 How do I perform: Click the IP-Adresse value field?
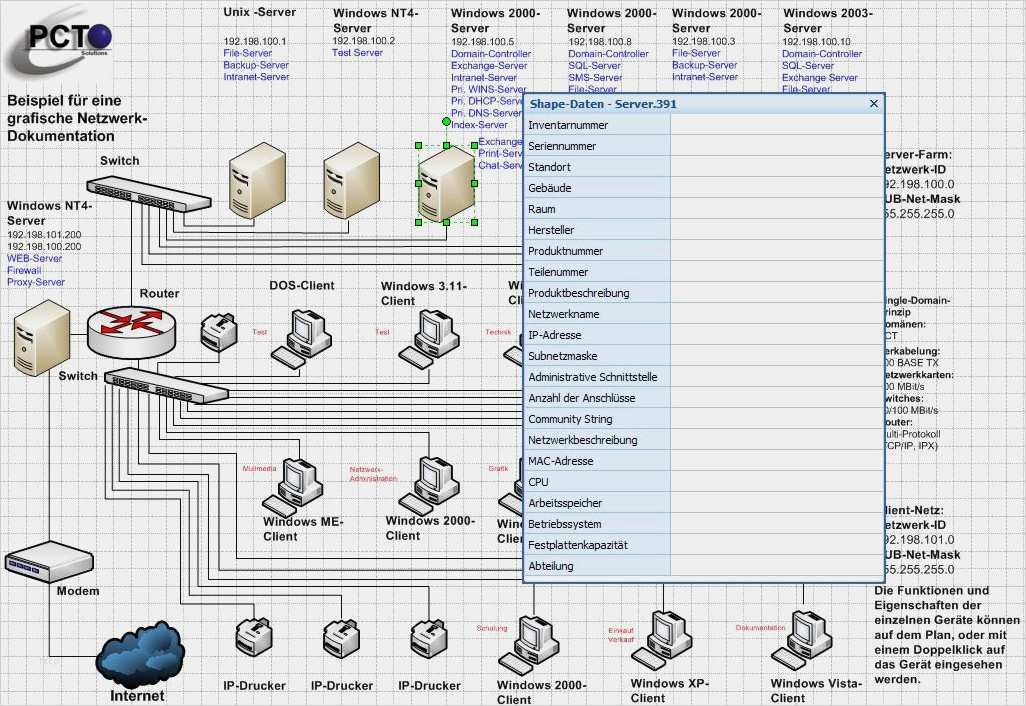[x=777, y=335]
